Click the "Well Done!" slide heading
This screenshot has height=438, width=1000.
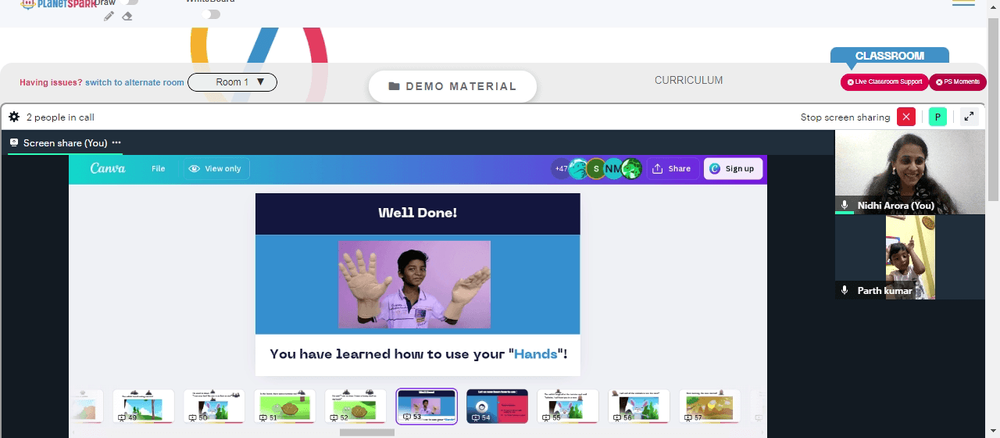pyautogui.click(x=418, y=213)
